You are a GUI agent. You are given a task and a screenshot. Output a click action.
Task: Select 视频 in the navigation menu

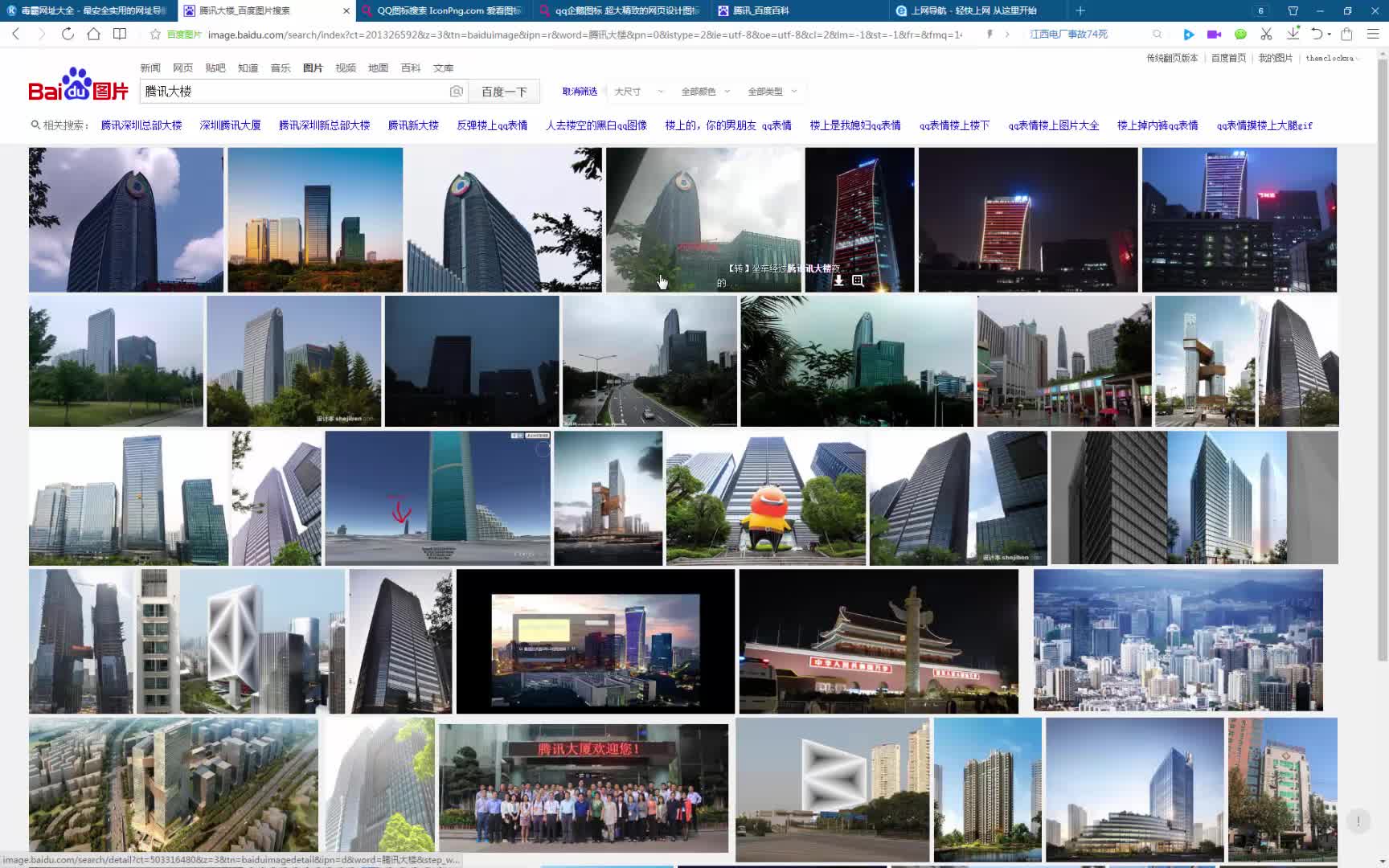point(345,68)
